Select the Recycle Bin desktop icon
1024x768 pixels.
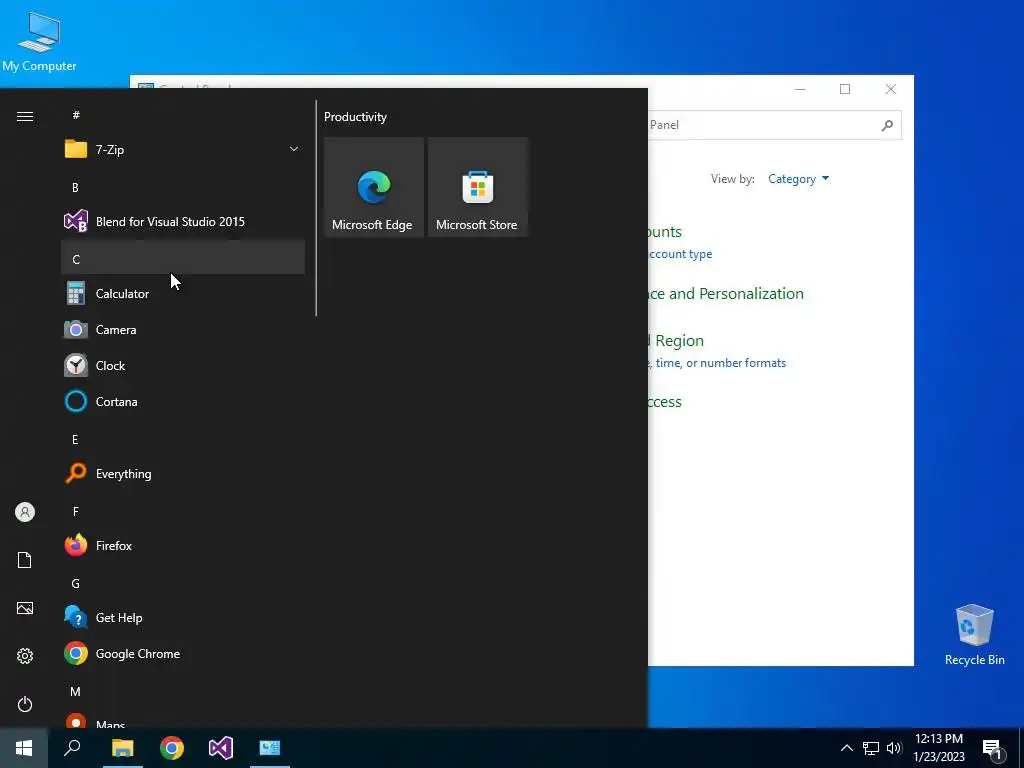pyautogui.click(x=974, y=635)
